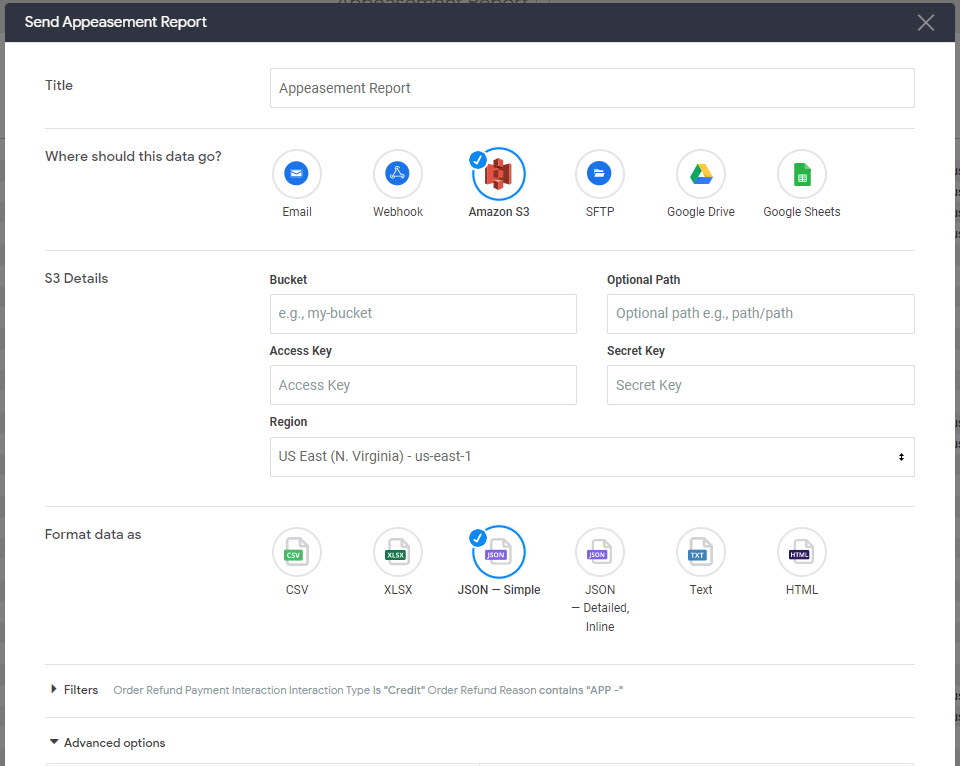Select the CSV format icon

click(x=296, y=551)
